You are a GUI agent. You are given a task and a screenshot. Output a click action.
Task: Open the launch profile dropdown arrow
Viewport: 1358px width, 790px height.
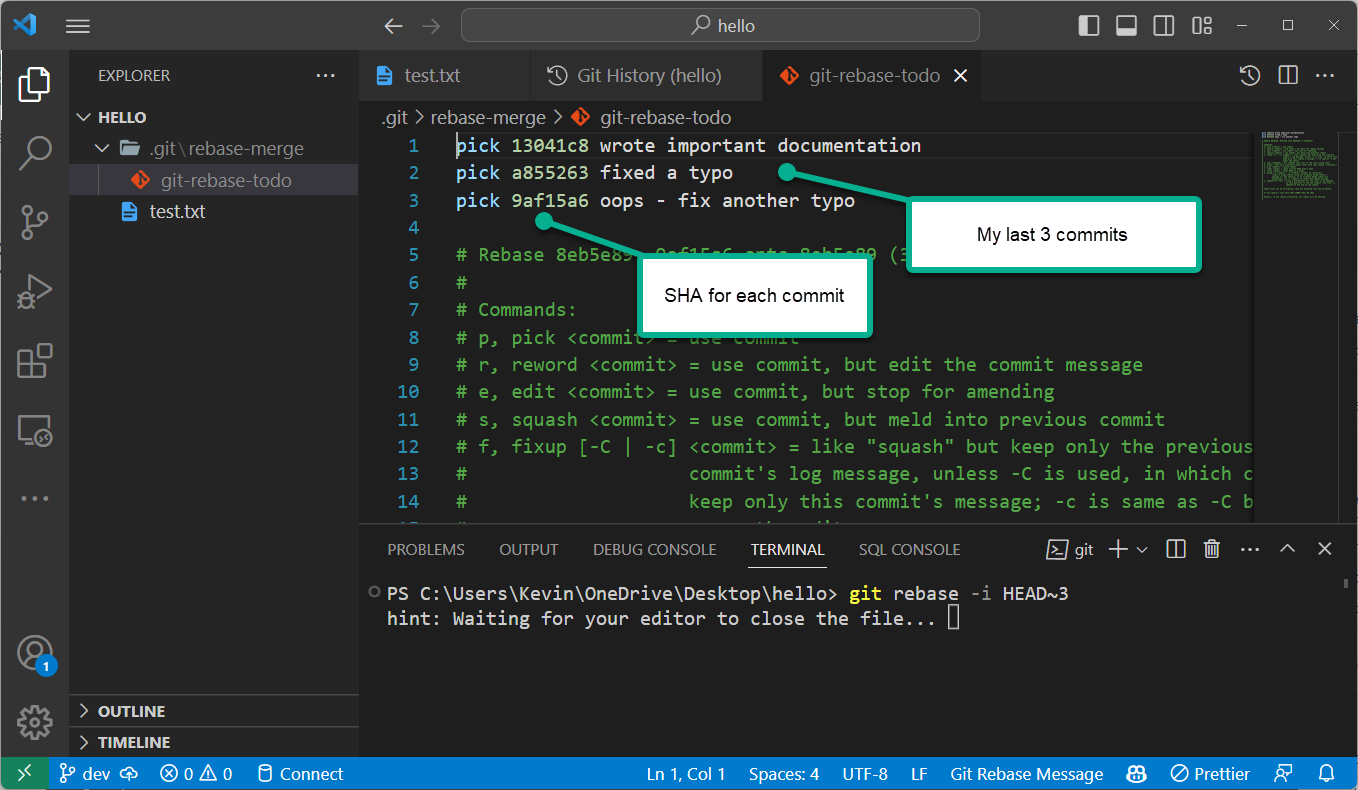[x=1142, y=549]
